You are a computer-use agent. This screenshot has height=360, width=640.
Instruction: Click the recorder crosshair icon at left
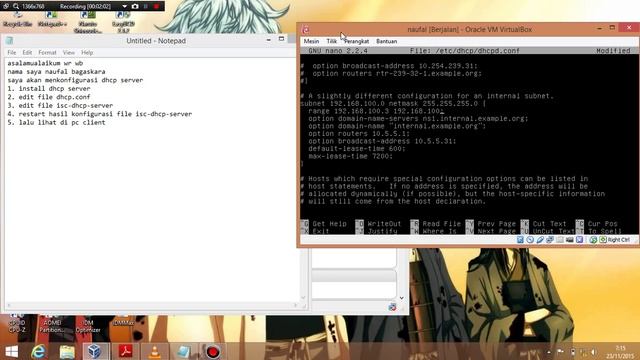(6, 6)
